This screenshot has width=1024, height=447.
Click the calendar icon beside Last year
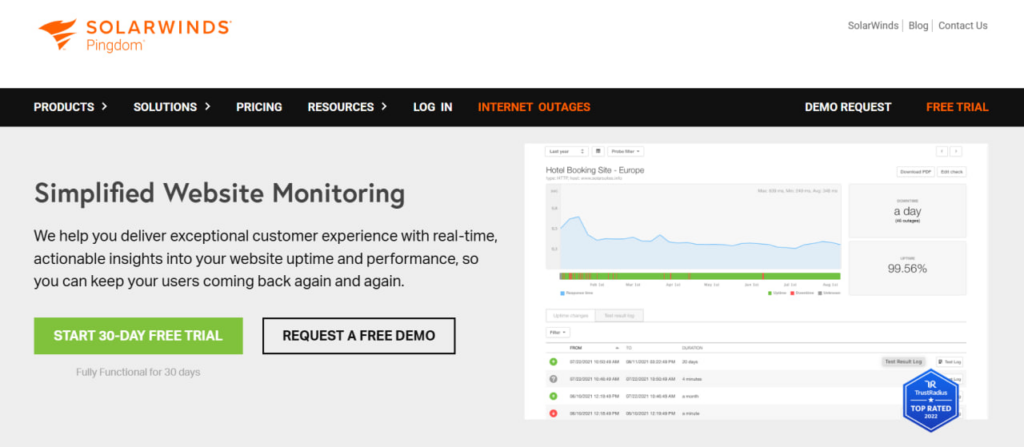[x=598, y=151]
